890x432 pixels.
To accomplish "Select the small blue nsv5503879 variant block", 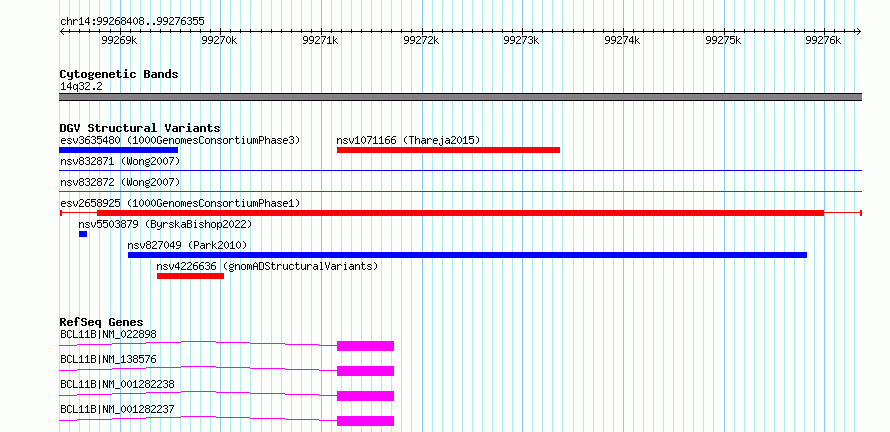I will coord(83,234).
